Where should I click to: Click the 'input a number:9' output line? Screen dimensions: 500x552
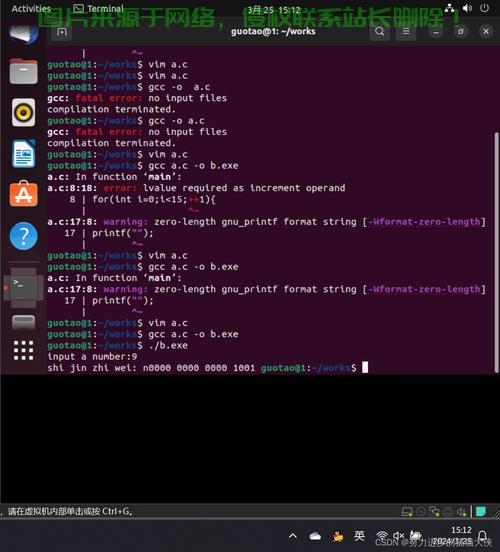[x=92, y=357]
